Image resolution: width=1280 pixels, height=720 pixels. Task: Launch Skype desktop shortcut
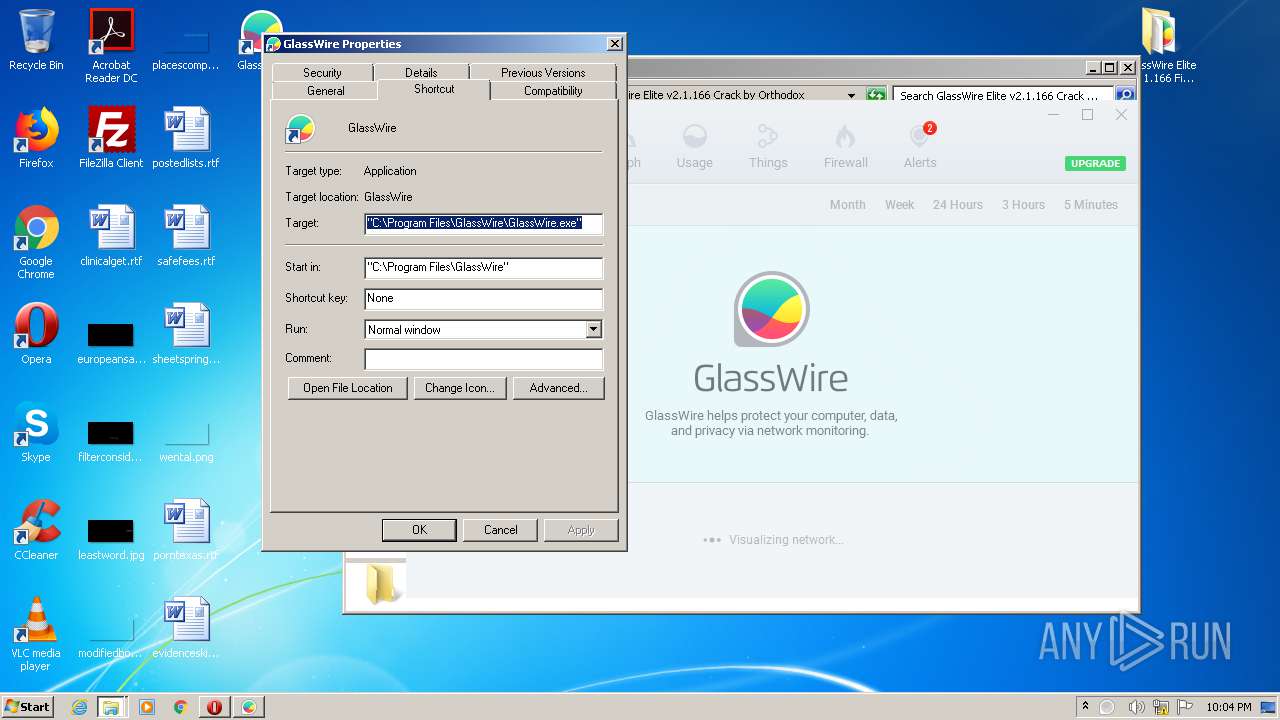coord(36,432)
